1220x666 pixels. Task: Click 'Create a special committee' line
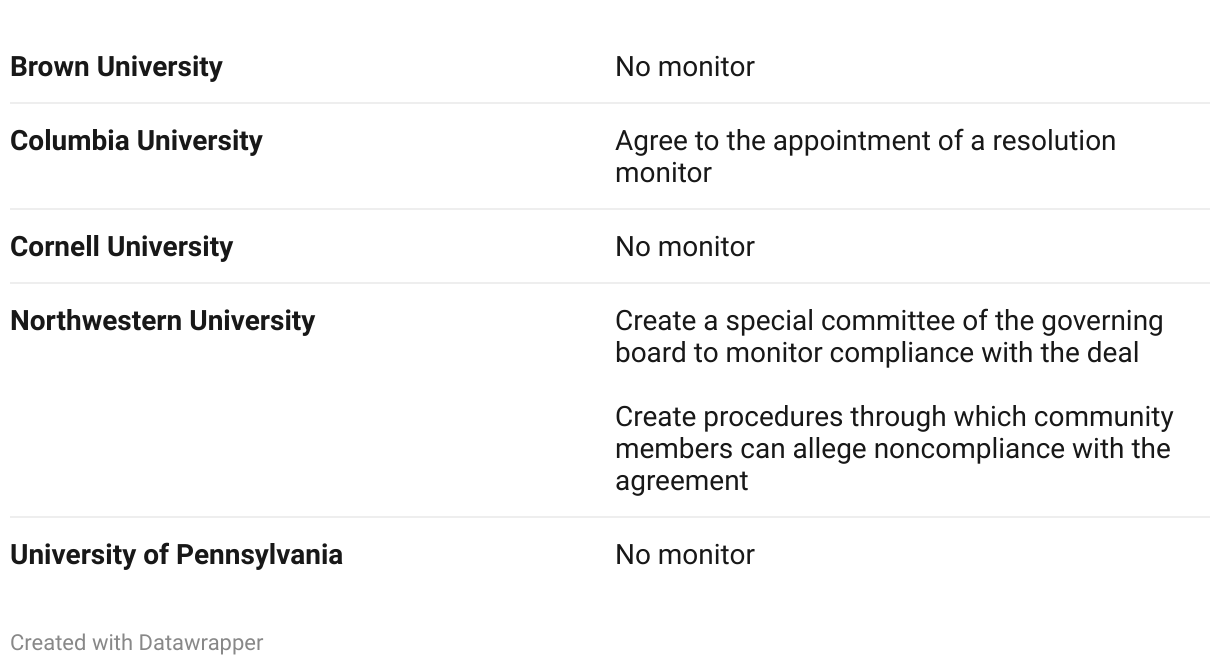[888, 321]
